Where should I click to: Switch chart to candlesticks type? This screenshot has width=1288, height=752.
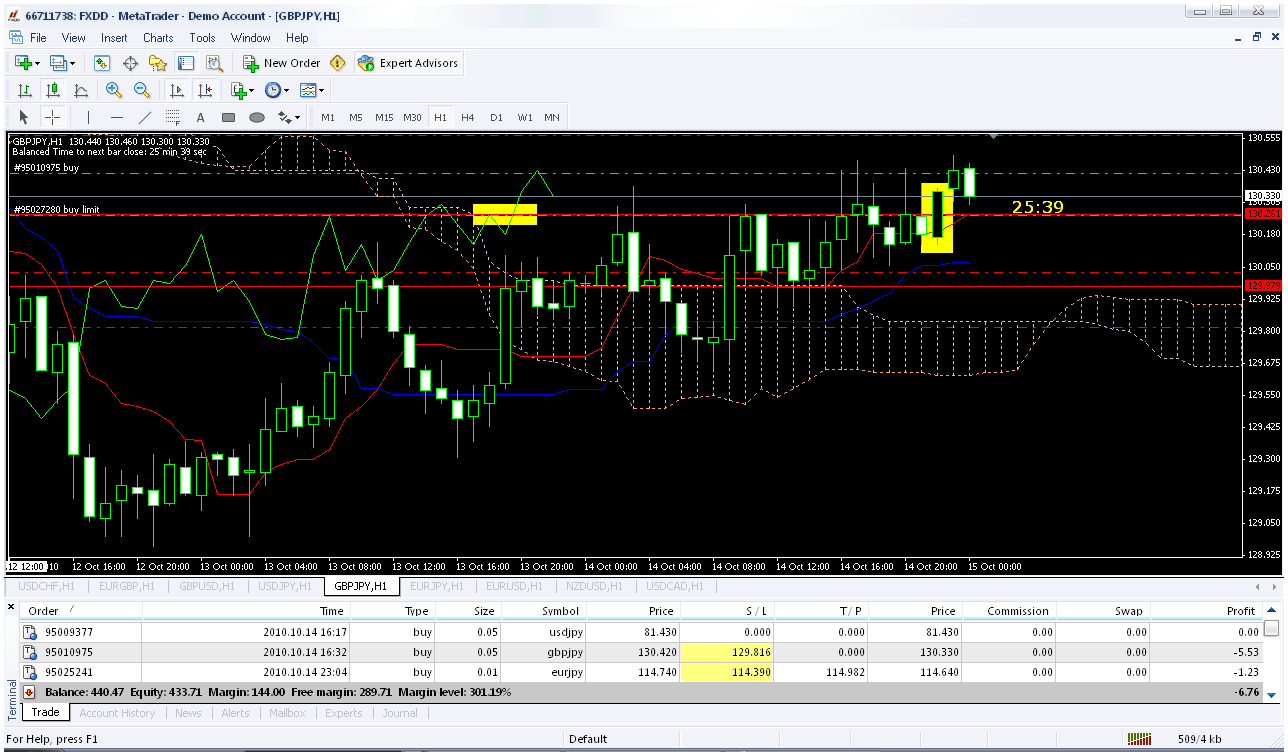coord(52,90)
